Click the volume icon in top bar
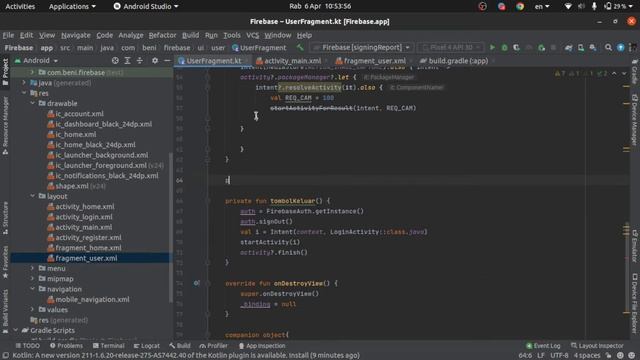The image size is (640, 360). (x=582, y=7)
